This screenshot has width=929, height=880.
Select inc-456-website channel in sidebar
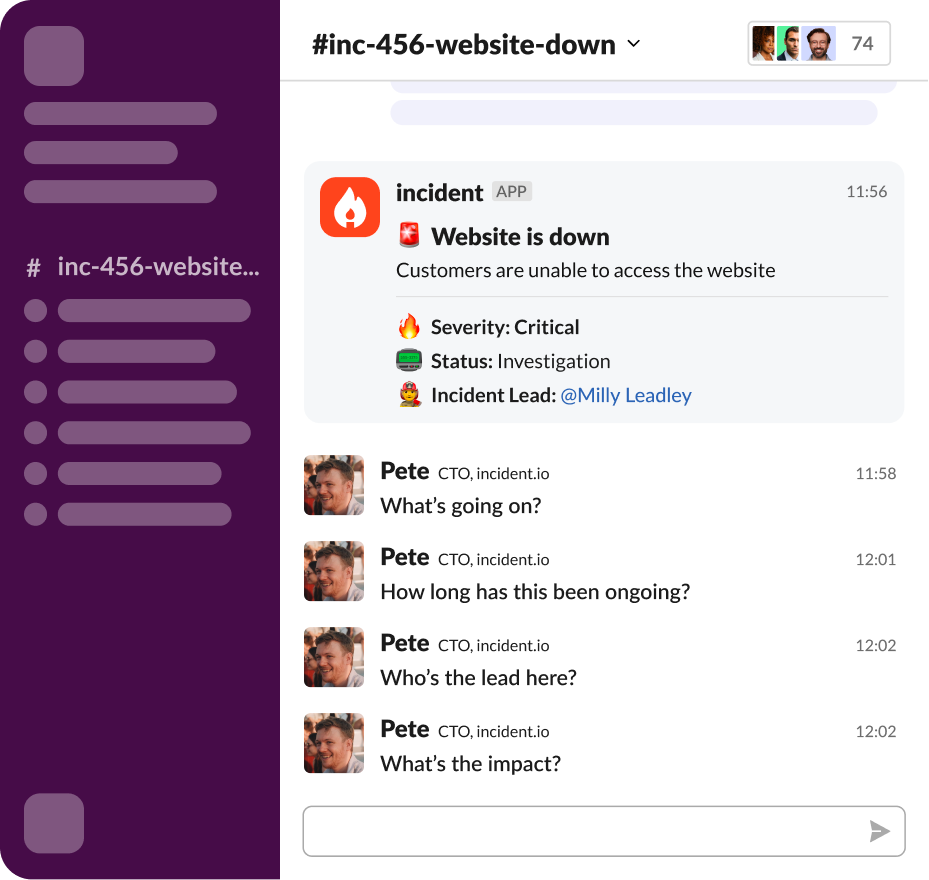[143, 267]
